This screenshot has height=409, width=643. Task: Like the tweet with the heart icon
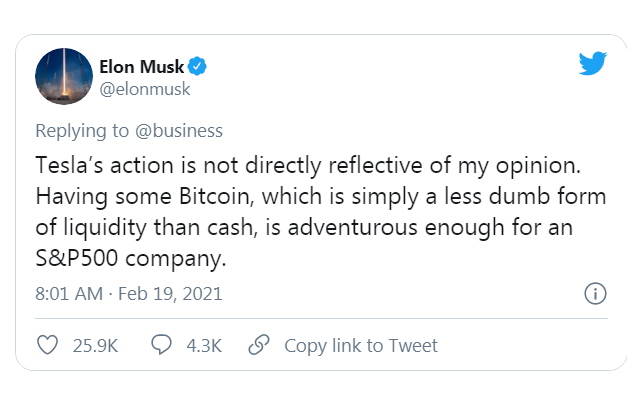tap(47, 345)
